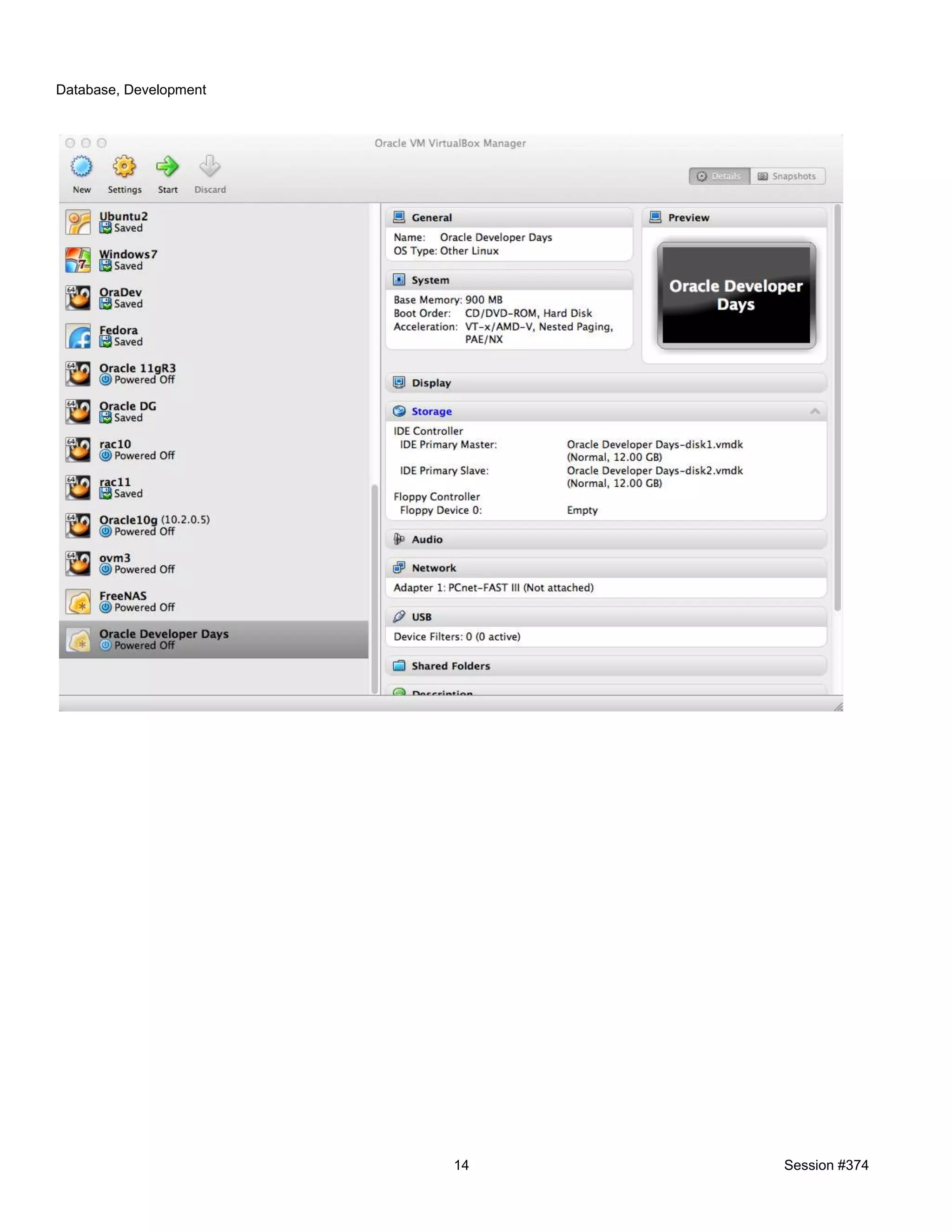Open Settings with the gear icon
Viewport: 952px width, 1232px height.
[124, 166]
